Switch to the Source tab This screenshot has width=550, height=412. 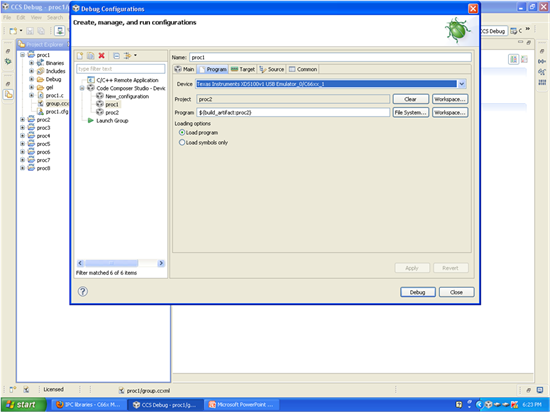click(272, 69)
